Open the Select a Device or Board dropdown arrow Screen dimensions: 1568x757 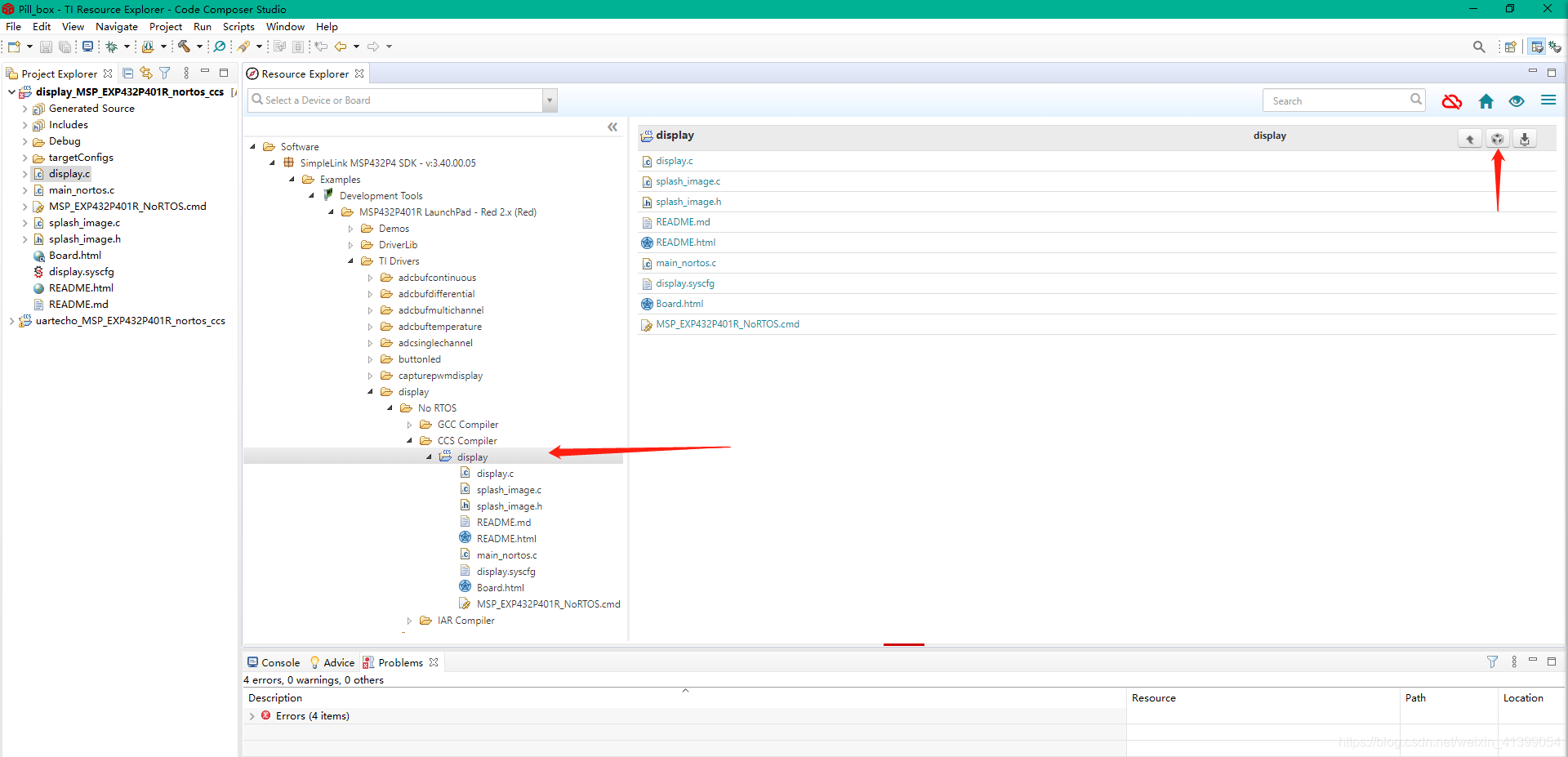550,100
